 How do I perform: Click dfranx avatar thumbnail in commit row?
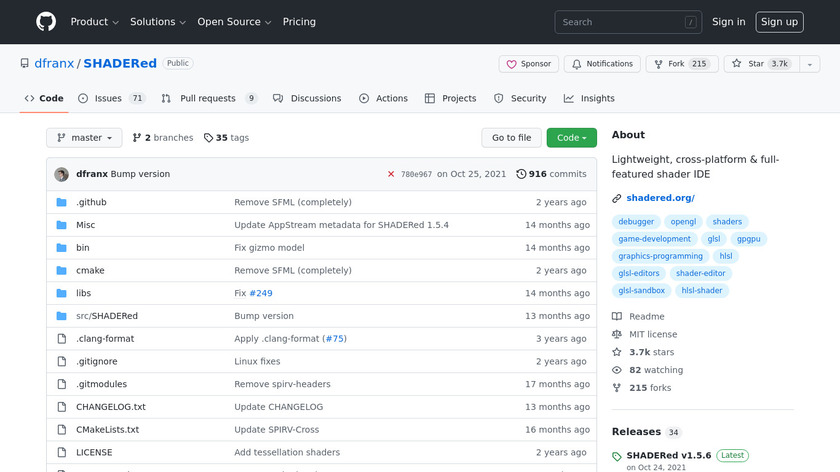pos(62,174)
